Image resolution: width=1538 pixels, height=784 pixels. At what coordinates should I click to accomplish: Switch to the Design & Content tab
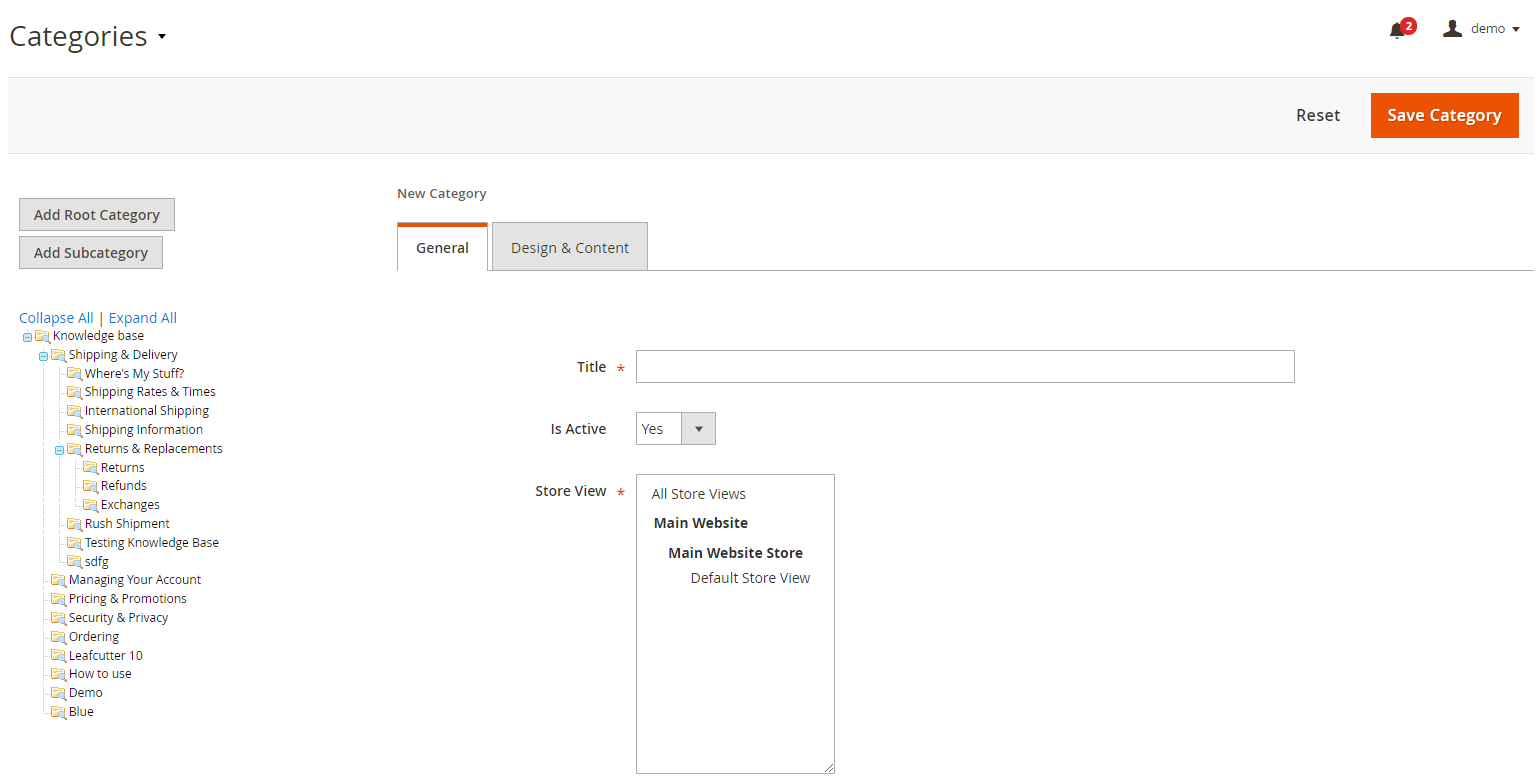pos(570,247)
